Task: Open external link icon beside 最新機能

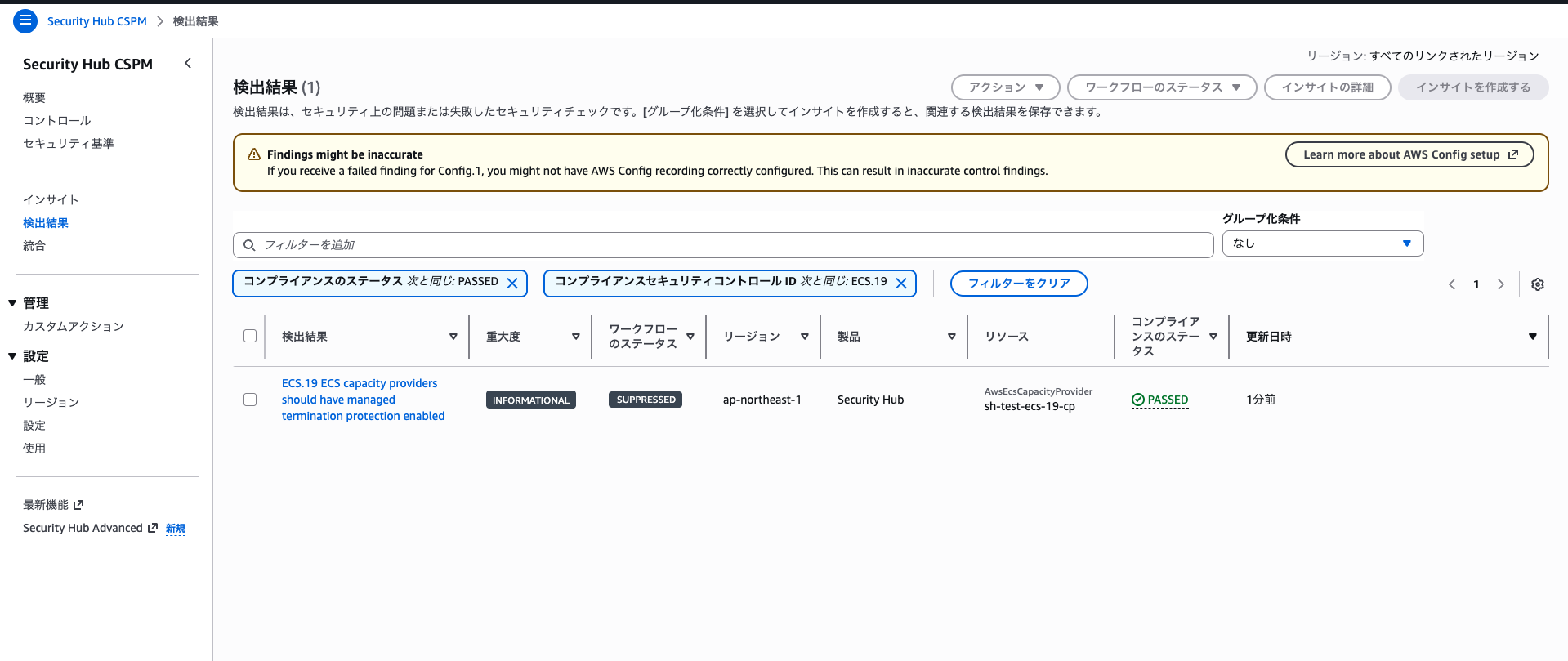Action: tap(78, 505)
